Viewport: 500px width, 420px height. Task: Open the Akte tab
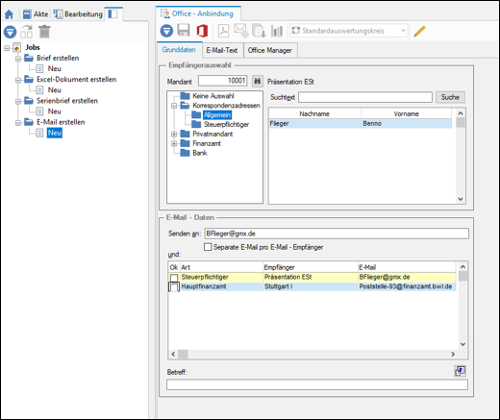pyautogui.click(x=36, y=14)
